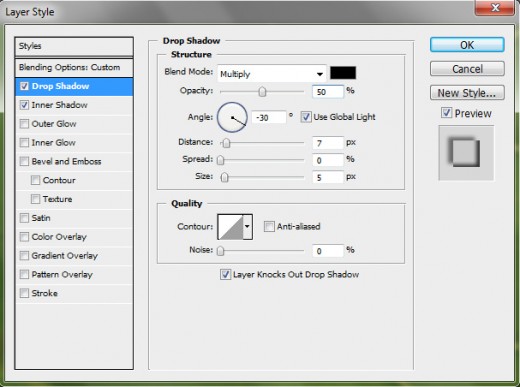Enable the Gradient Overlay checkbox
This screenshot has height=387, width=520.
pos(24,256)
